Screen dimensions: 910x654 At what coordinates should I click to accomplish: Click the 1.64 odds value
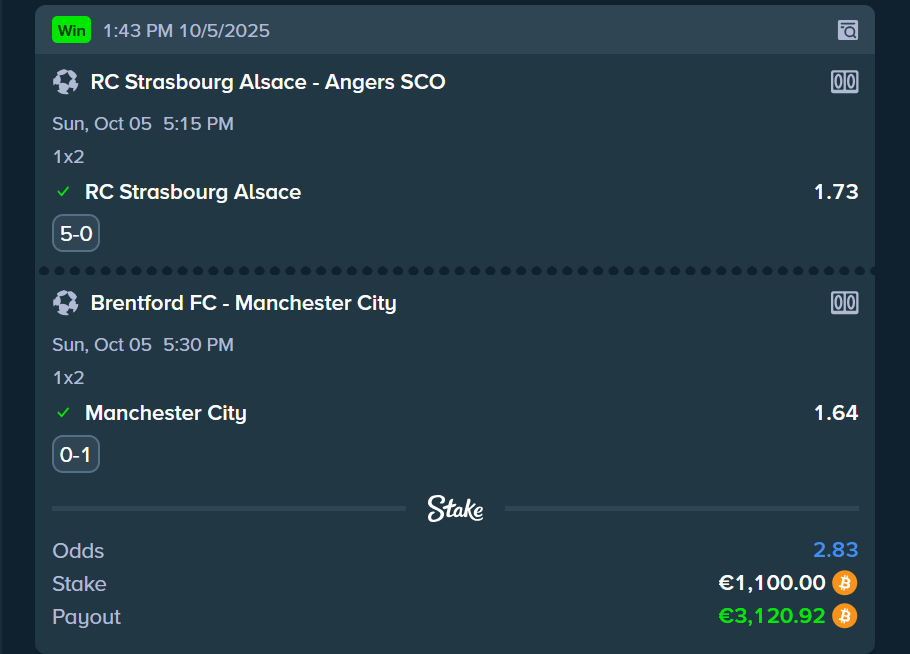[x=836, y=413]
